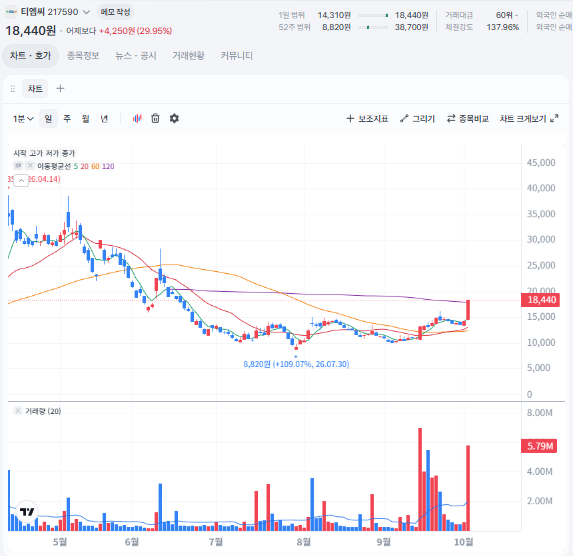The height and width of the screenshot is (556, 573).
Task: Open the 차트 · 호가 tab
Action: click(x=30, y=56)
